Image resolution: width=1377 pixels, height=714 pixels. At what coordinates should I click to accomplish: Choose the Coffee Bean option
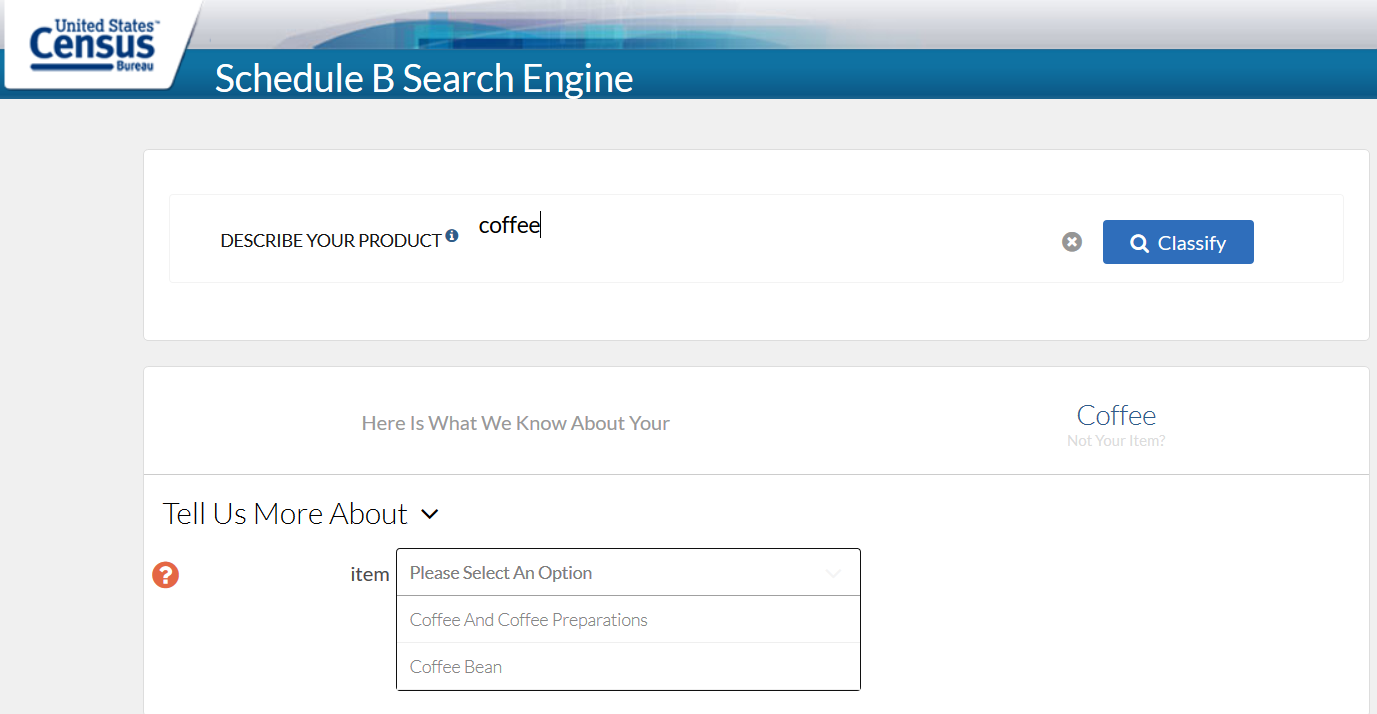[x=628, y=667]
